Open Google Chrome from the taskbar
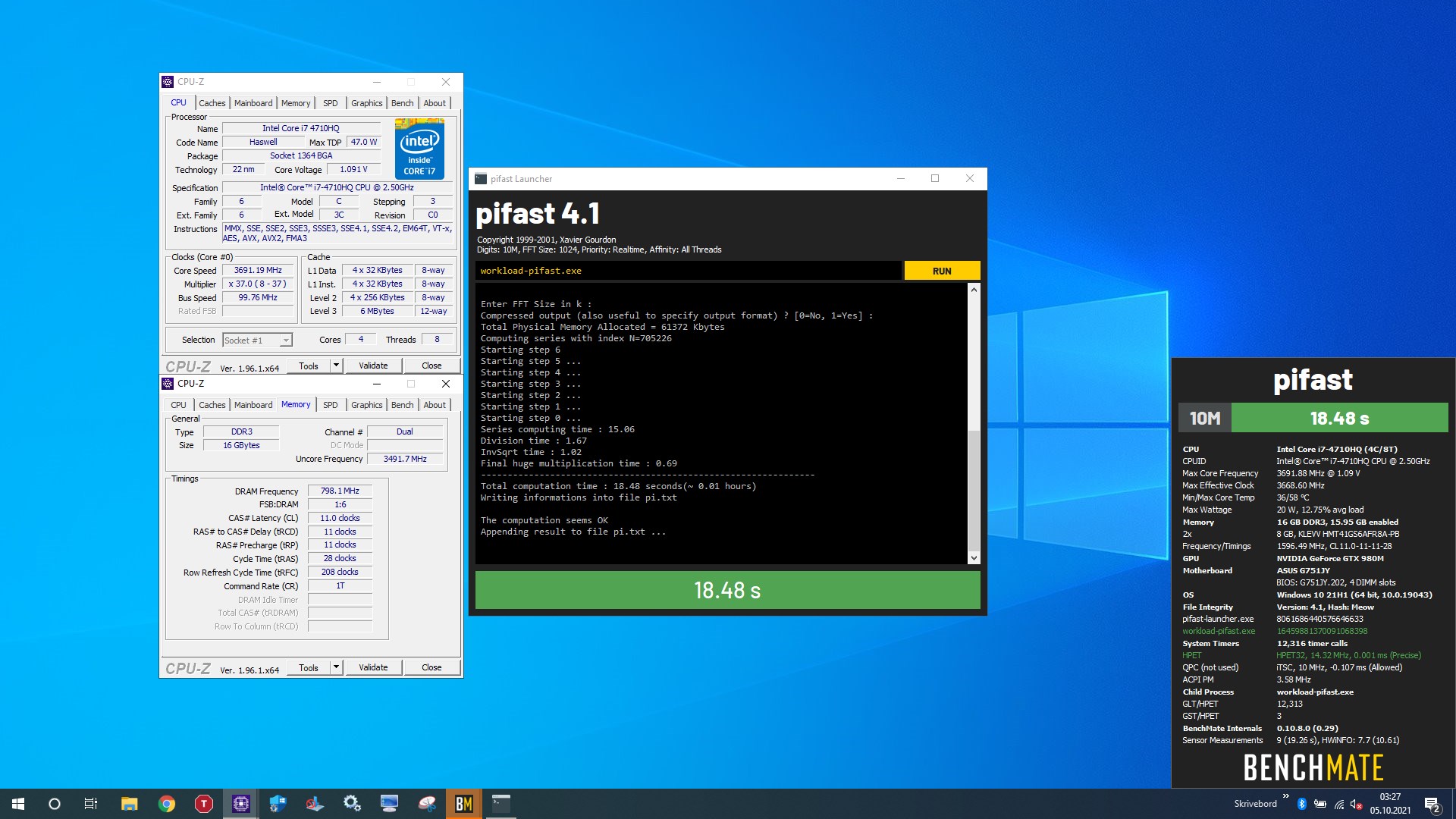This screenshot has height=819, width=1456. pos(167,804)
